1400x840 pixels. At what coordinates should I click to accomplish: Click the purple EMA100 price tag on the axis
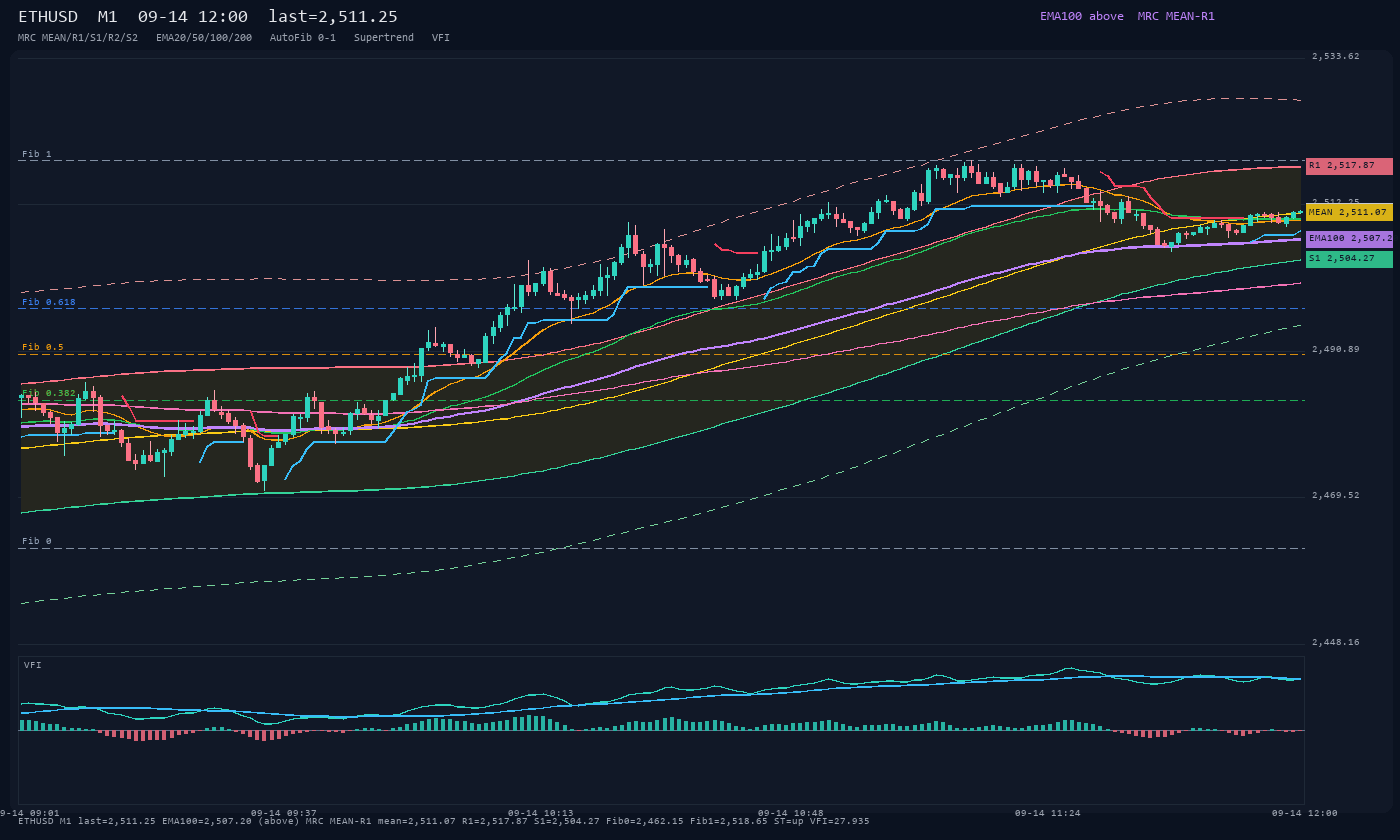1349,239
